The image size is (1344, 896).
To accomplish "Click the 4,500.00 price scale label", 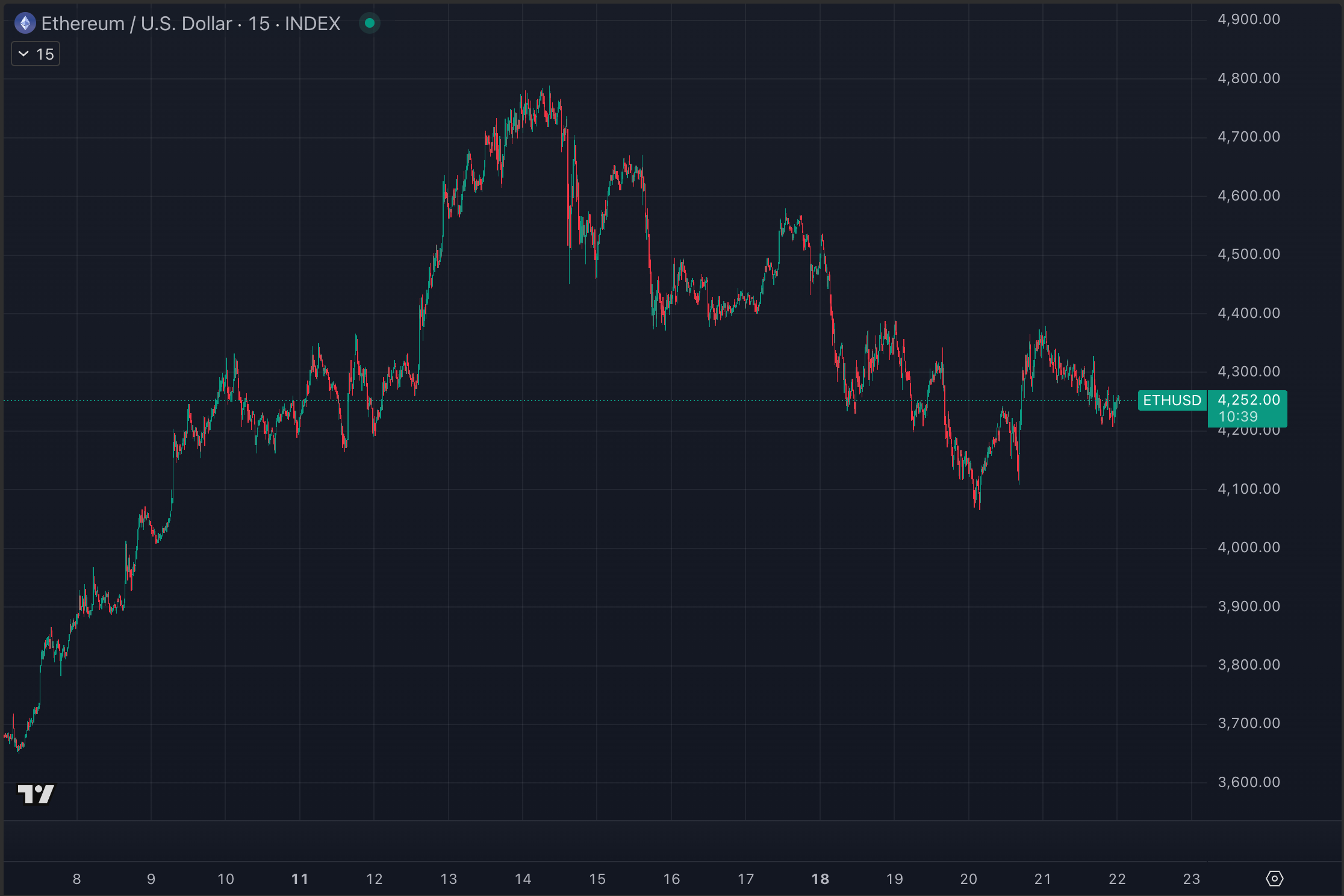I will (x=1248, y=254).
